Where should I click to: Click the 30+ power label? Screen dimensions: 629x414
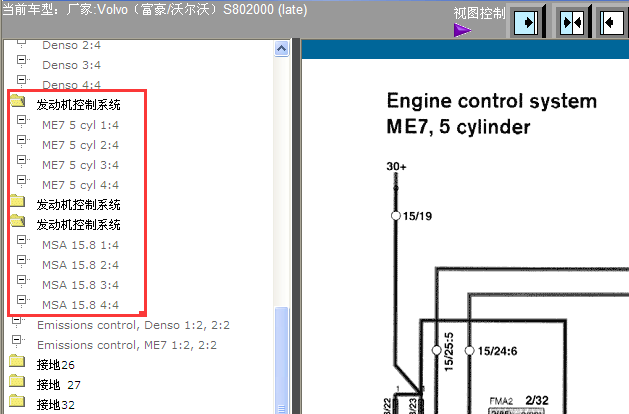pos(396,166)
